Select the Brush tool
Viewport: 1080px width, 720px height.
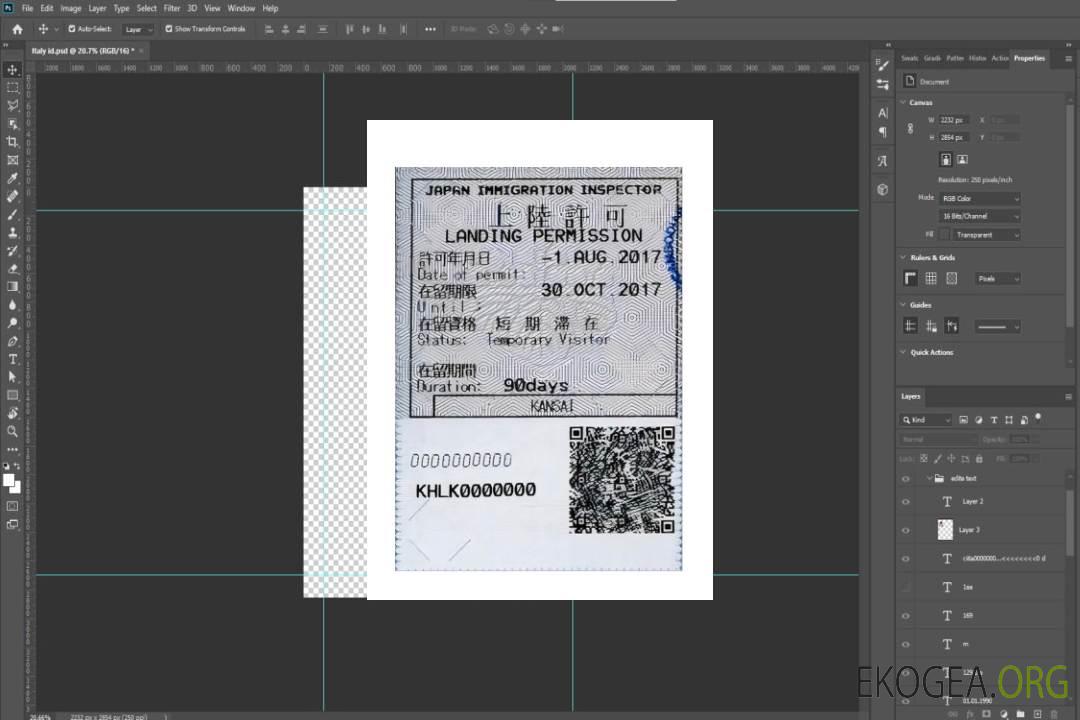coord(12,214)
